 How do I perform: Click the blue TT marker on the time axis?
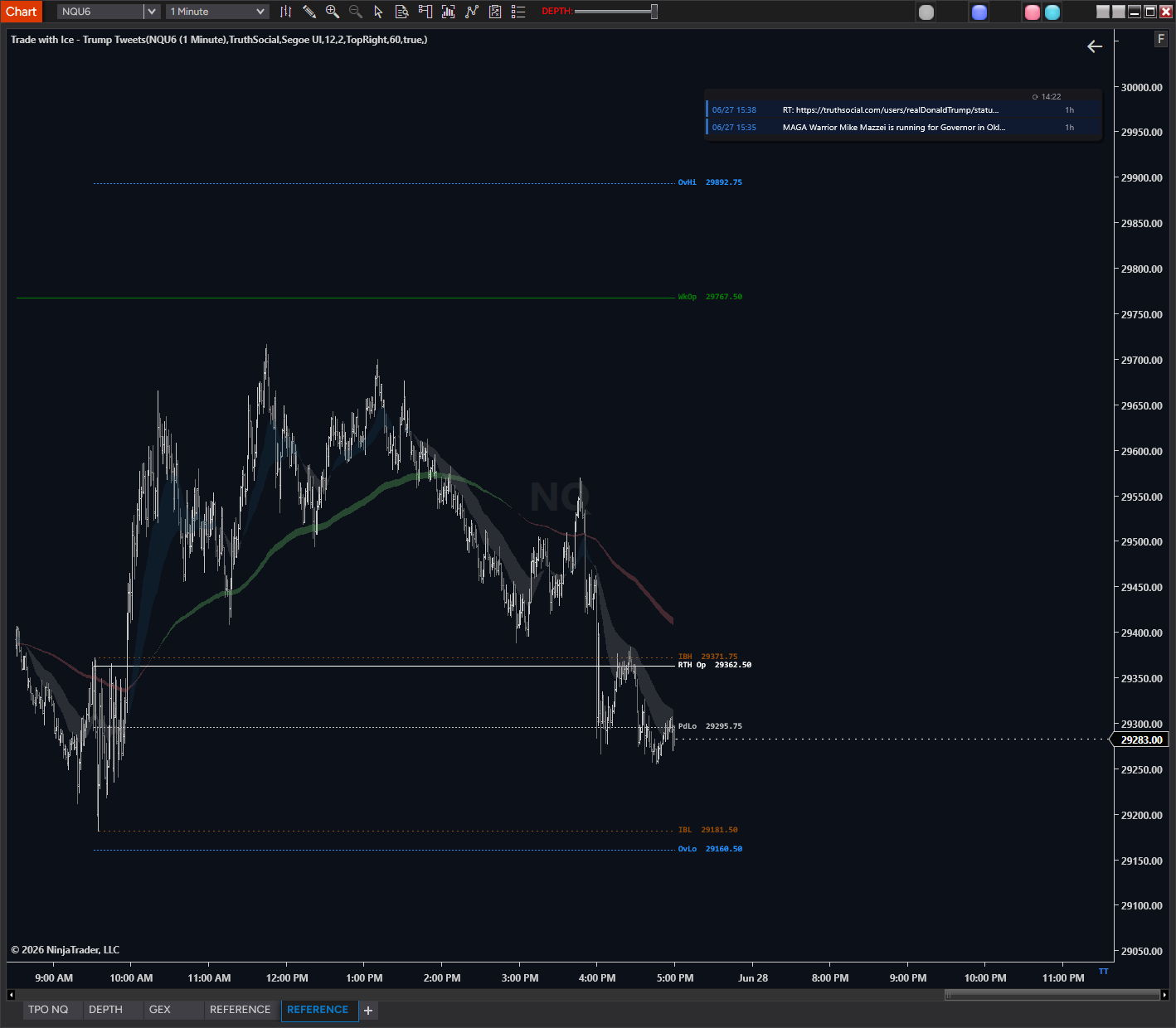[1103, 971]
